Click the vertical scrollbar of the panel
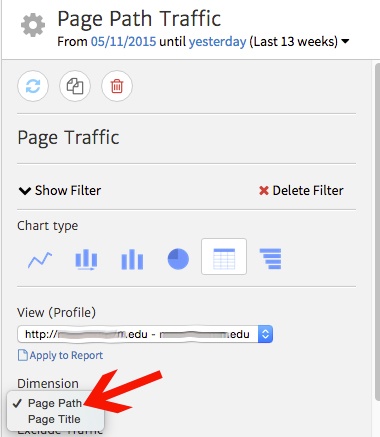This screenshot has width=380, height=437. coord(377,231)
